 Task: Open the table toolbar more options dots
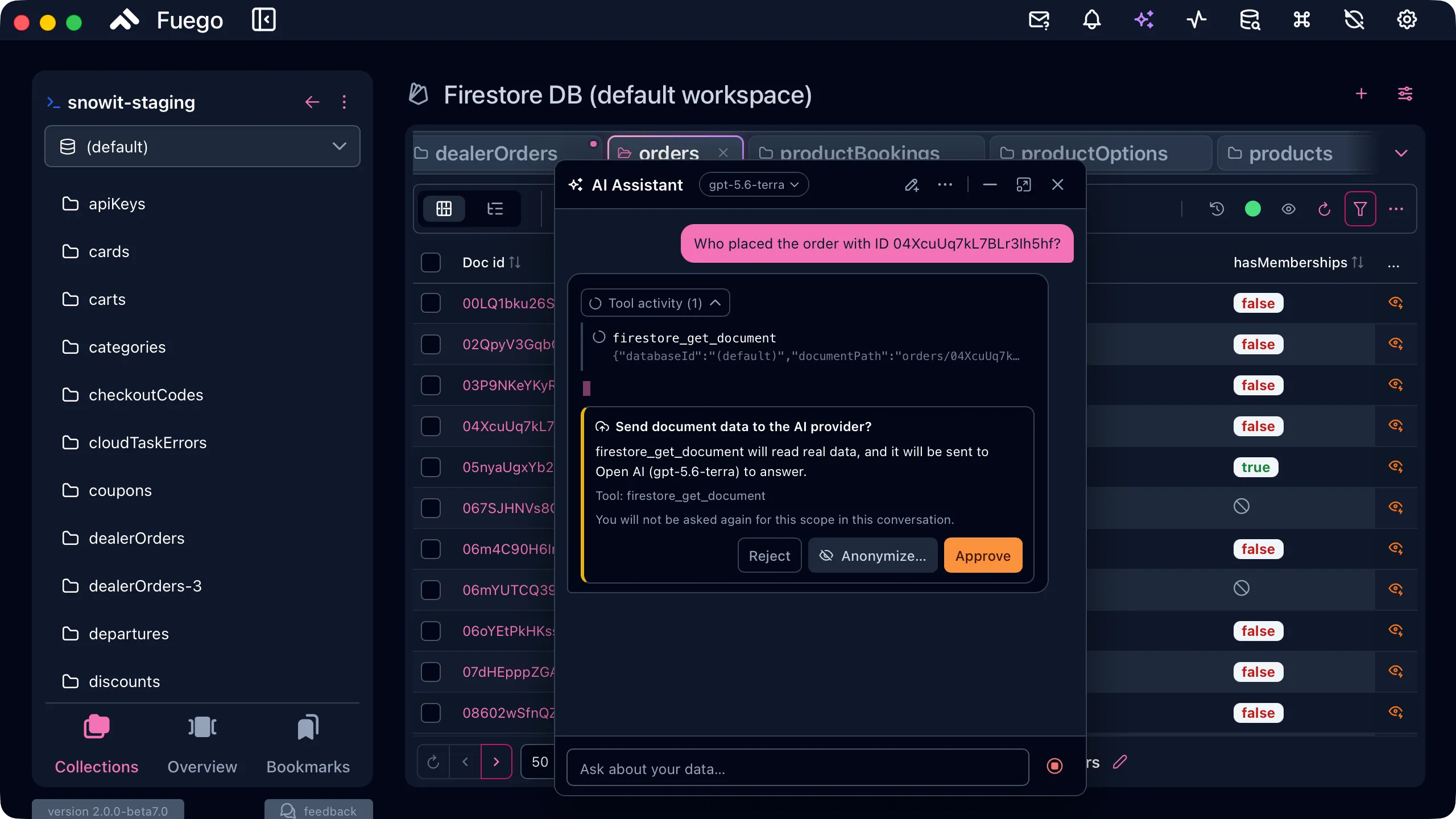pos(1396,209)
